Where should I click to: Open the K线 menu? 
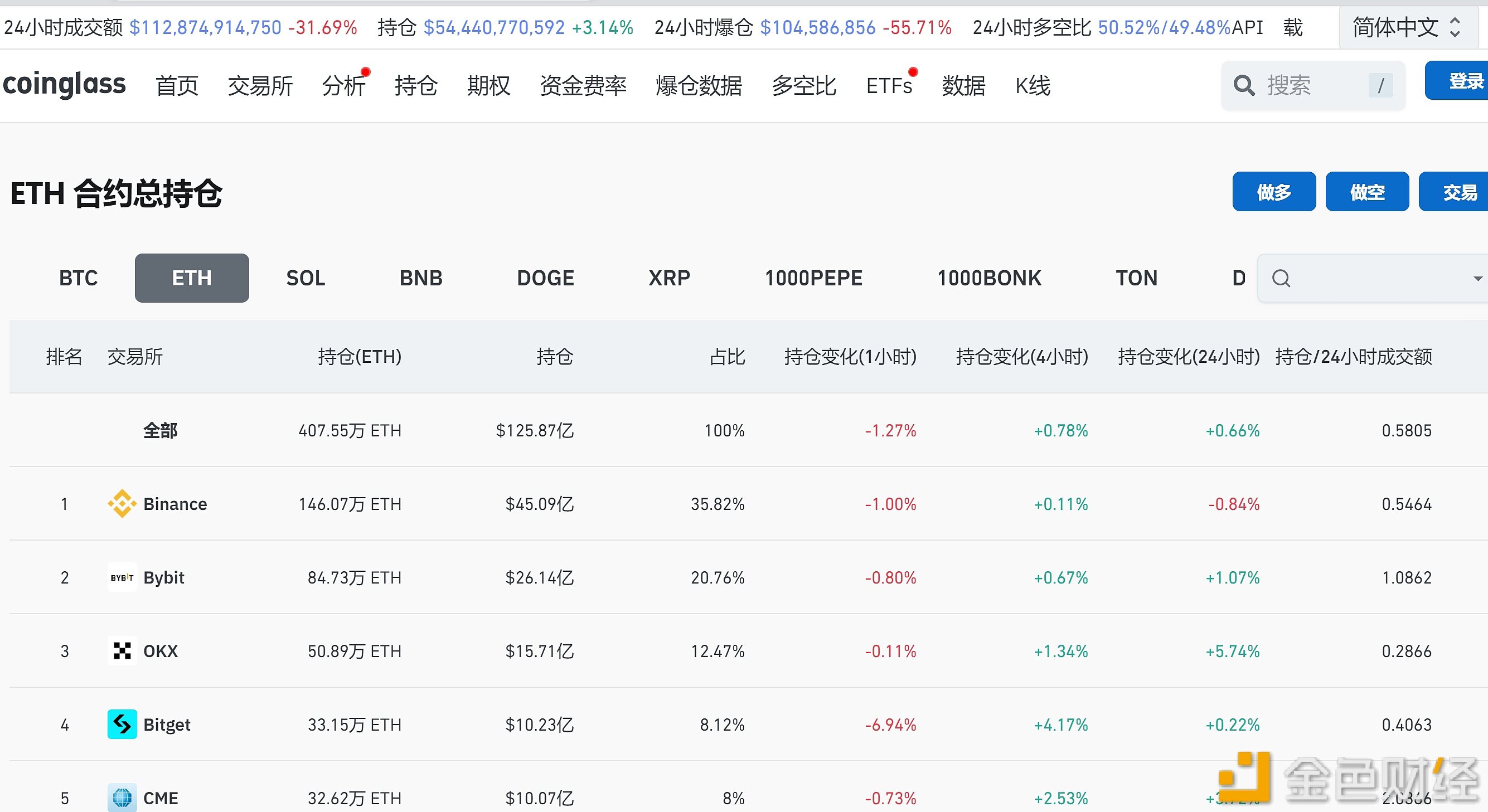[x=1033, y=85]
